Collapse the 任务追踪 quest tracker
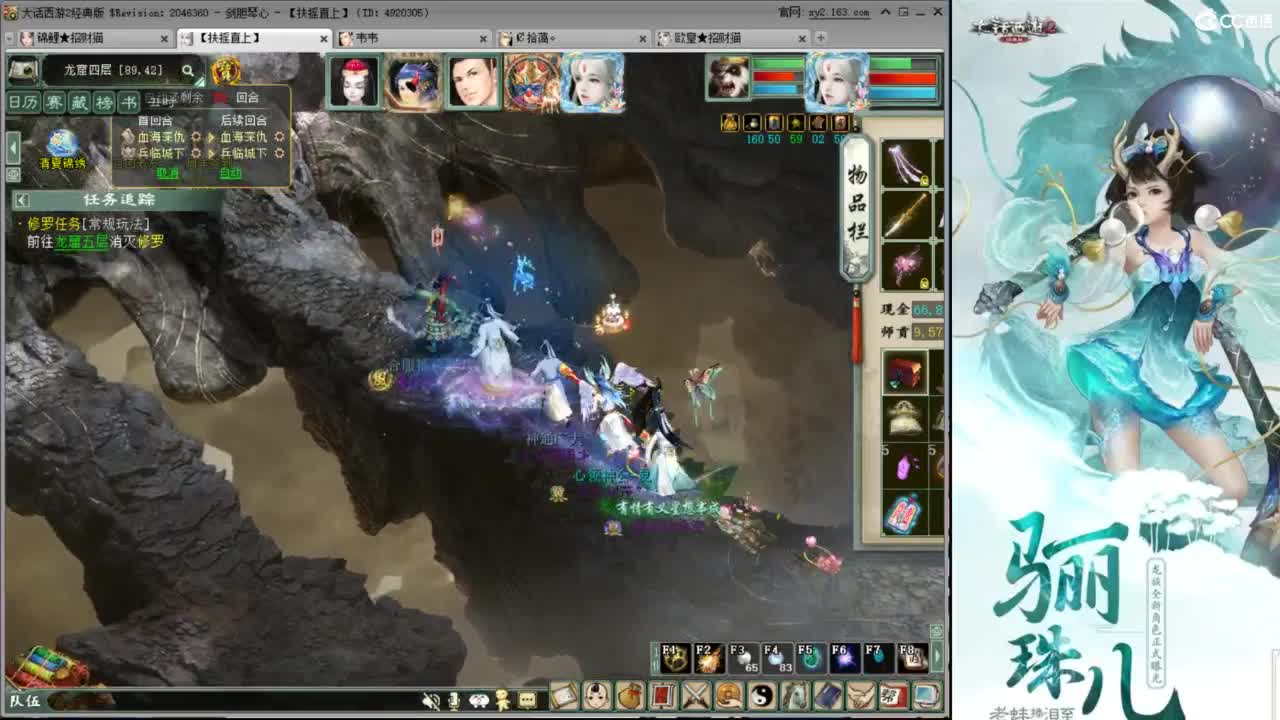 (21, 200)
